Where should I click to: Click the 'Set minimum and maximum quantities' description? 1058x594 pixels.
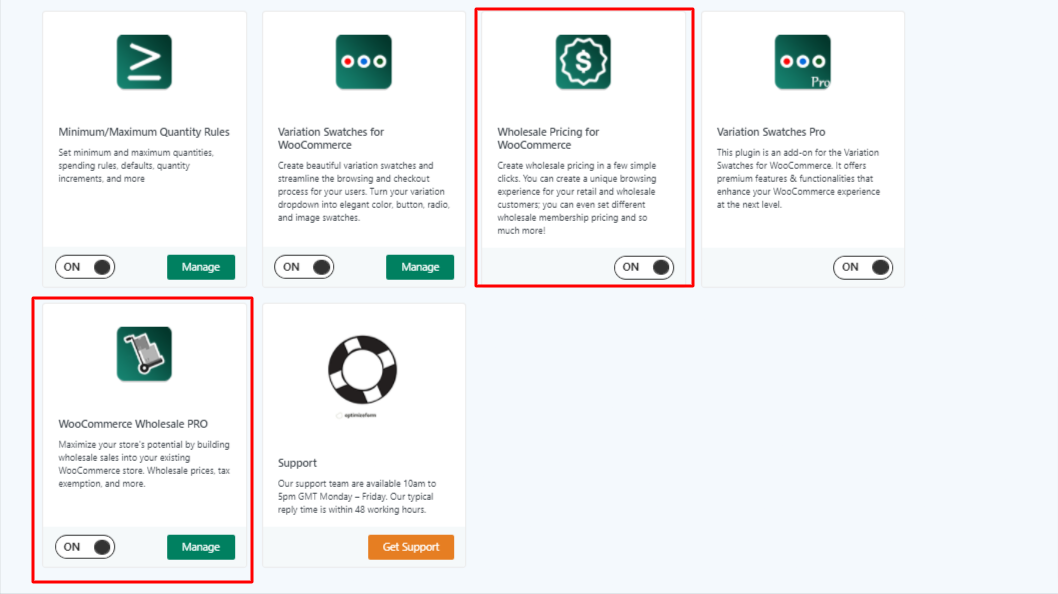coord(136,165)
